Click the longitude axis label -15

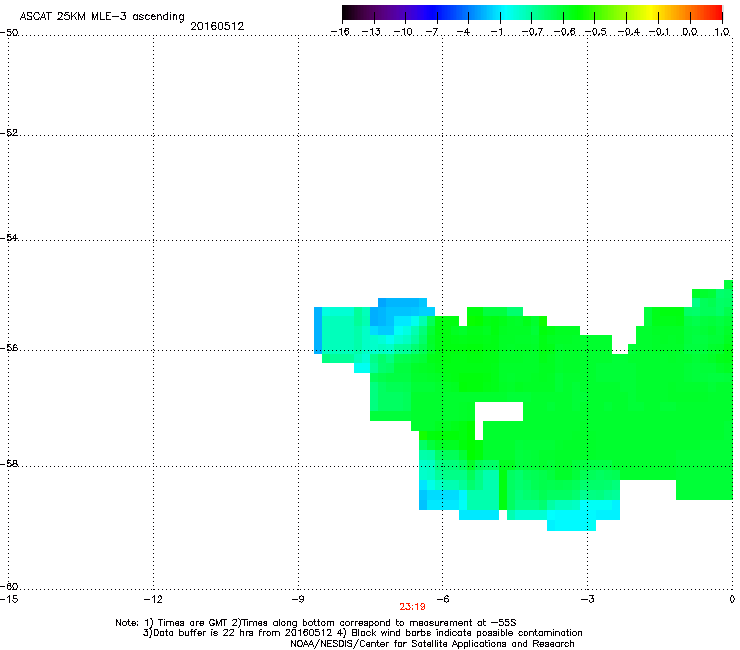tap(9, 599)
